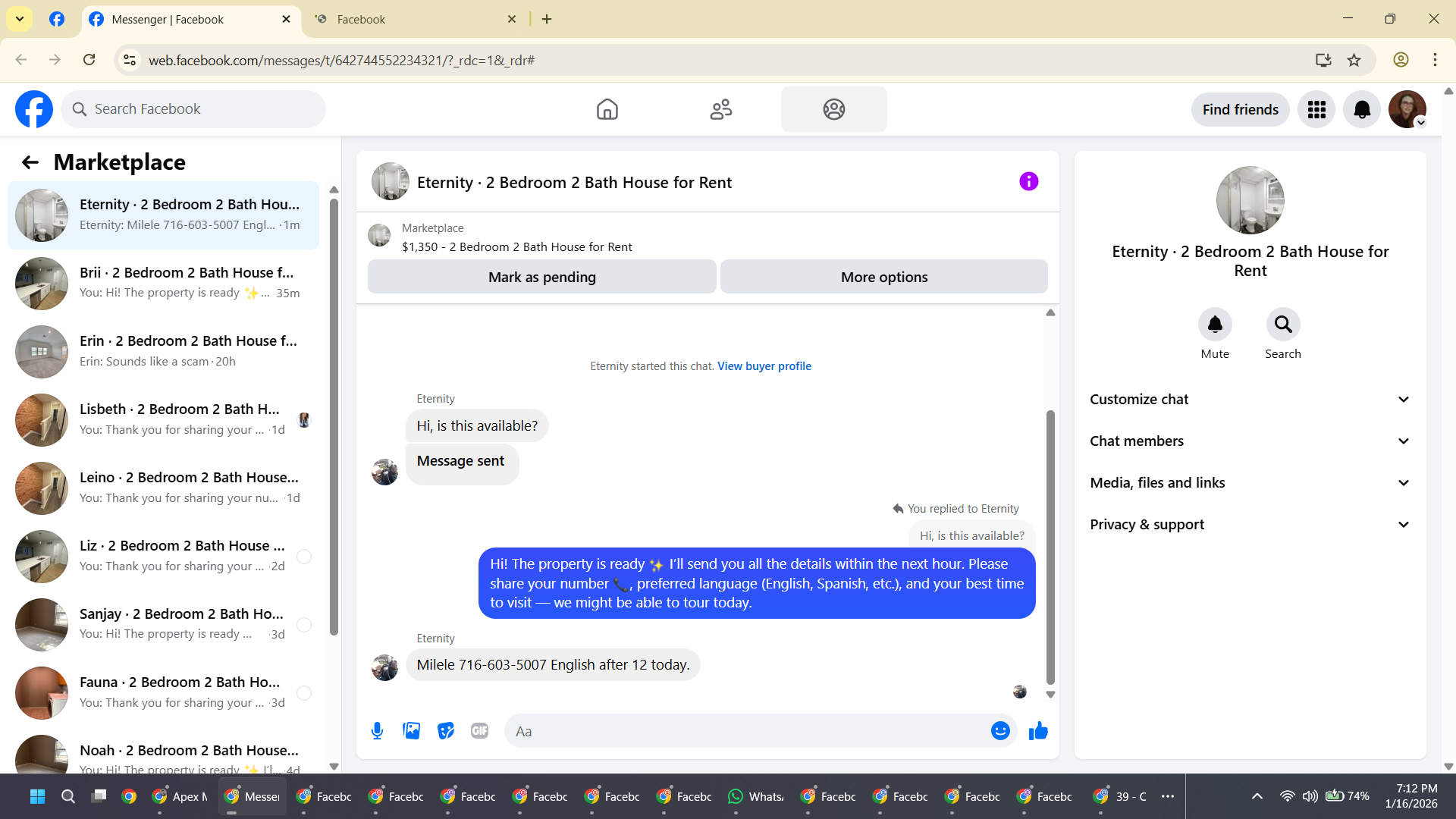The height and width of the screenshot is (819, 1456).
Task: Open View buyer profile link
Action: (x=764, y=366)
